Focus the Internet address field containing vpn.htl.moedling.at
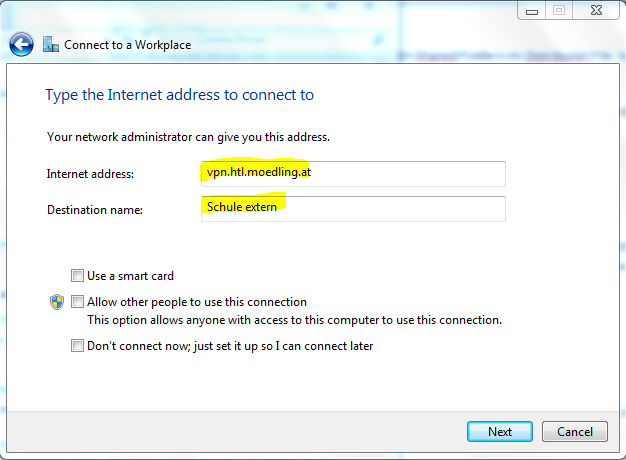 pos(353,174)
